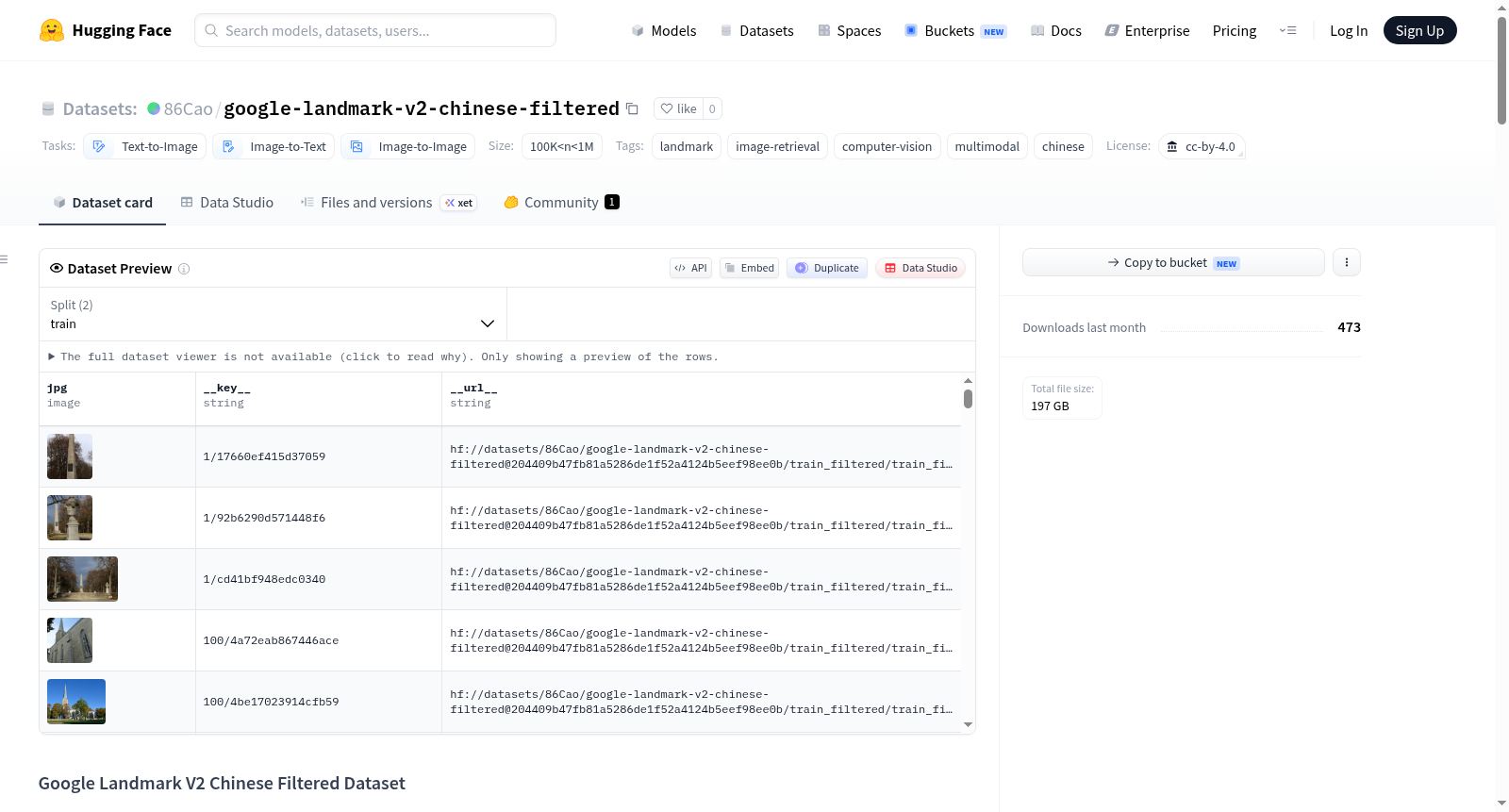Copy dataset name with the copy icon

pos(632,108)
